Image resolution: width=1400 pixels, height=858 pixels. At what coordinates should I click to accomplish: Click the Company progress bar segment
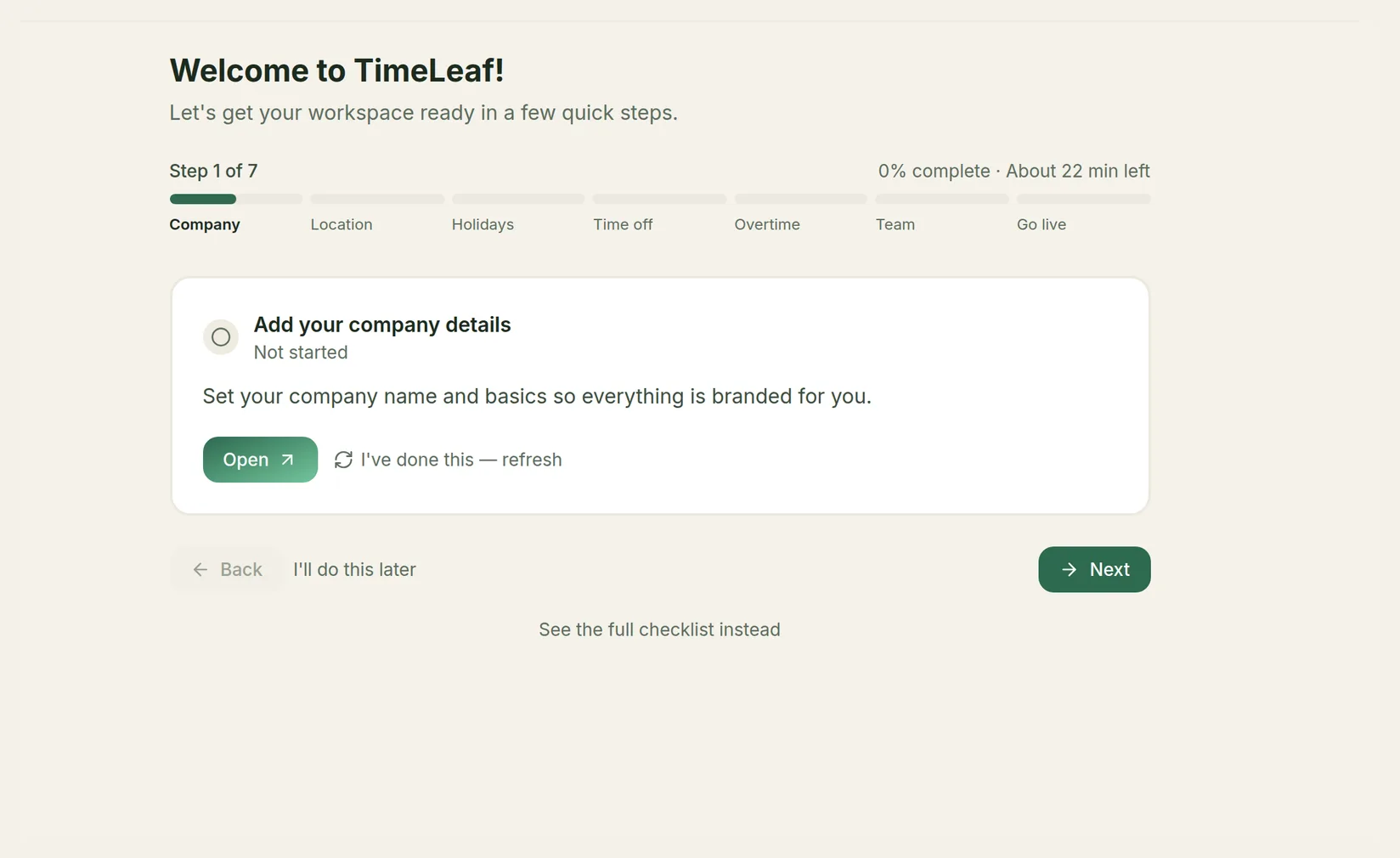click(x=236, y=199)
